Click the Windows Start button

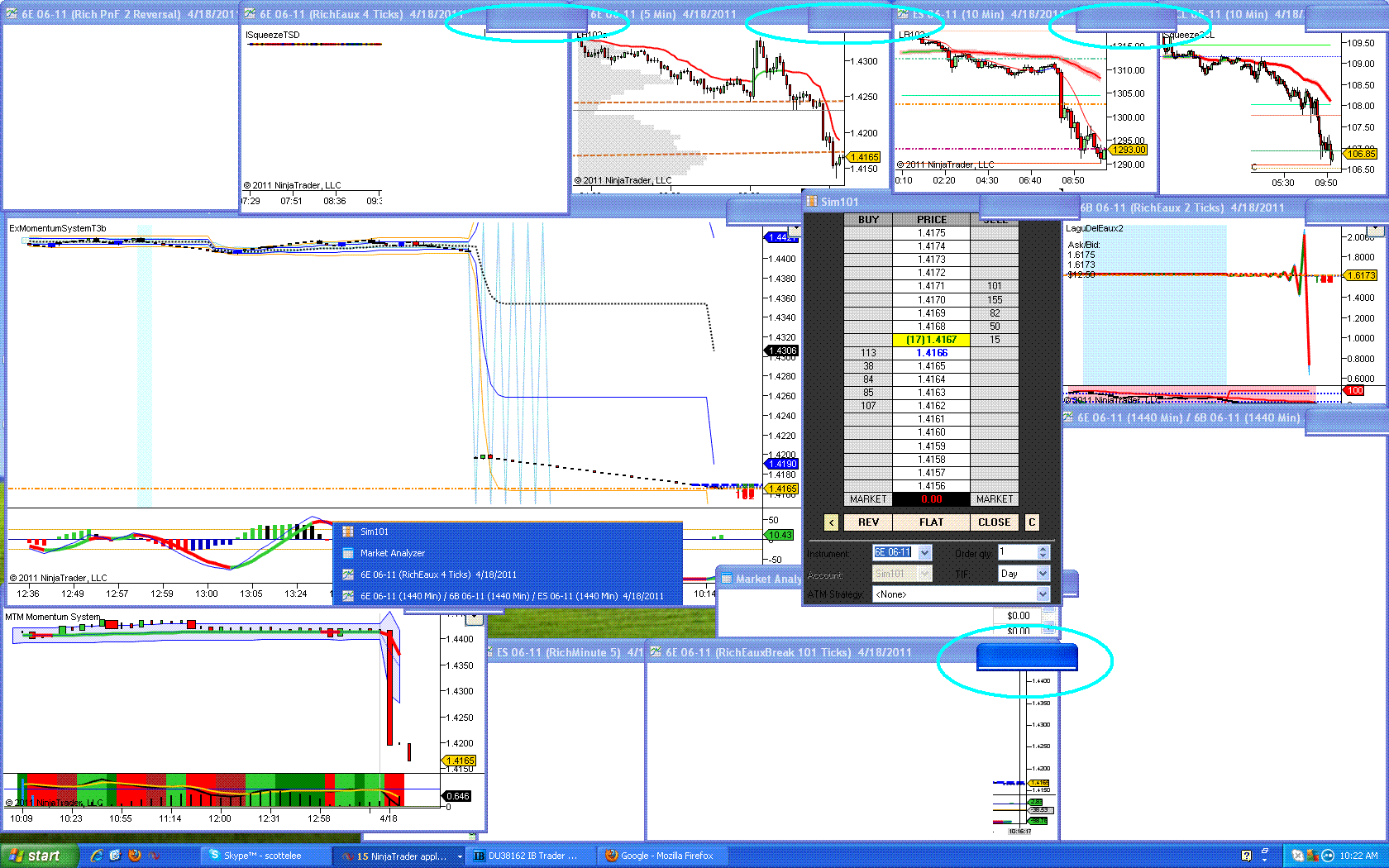click(x=39, y=856)
